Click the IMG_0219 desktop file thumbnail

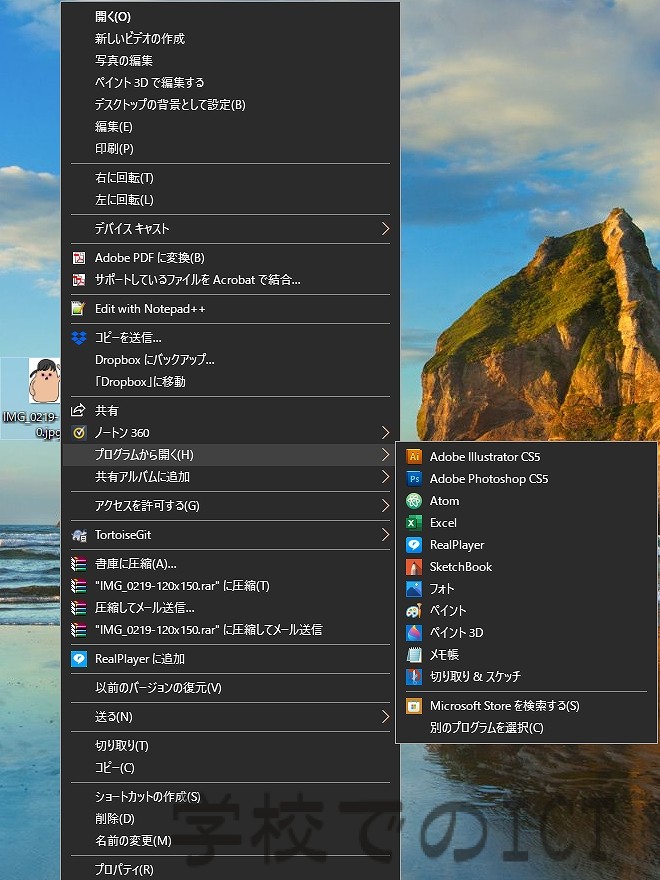(44, 381)
